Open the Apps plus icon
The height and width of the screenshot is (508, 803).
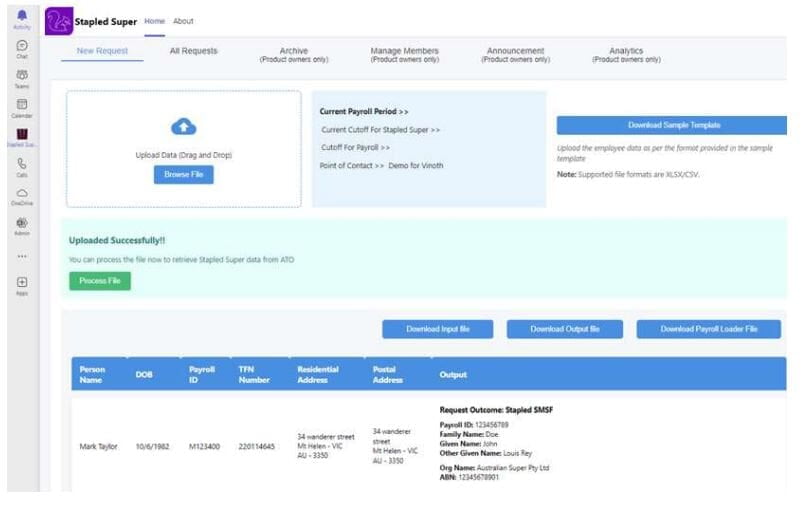(x=22, y=282)
